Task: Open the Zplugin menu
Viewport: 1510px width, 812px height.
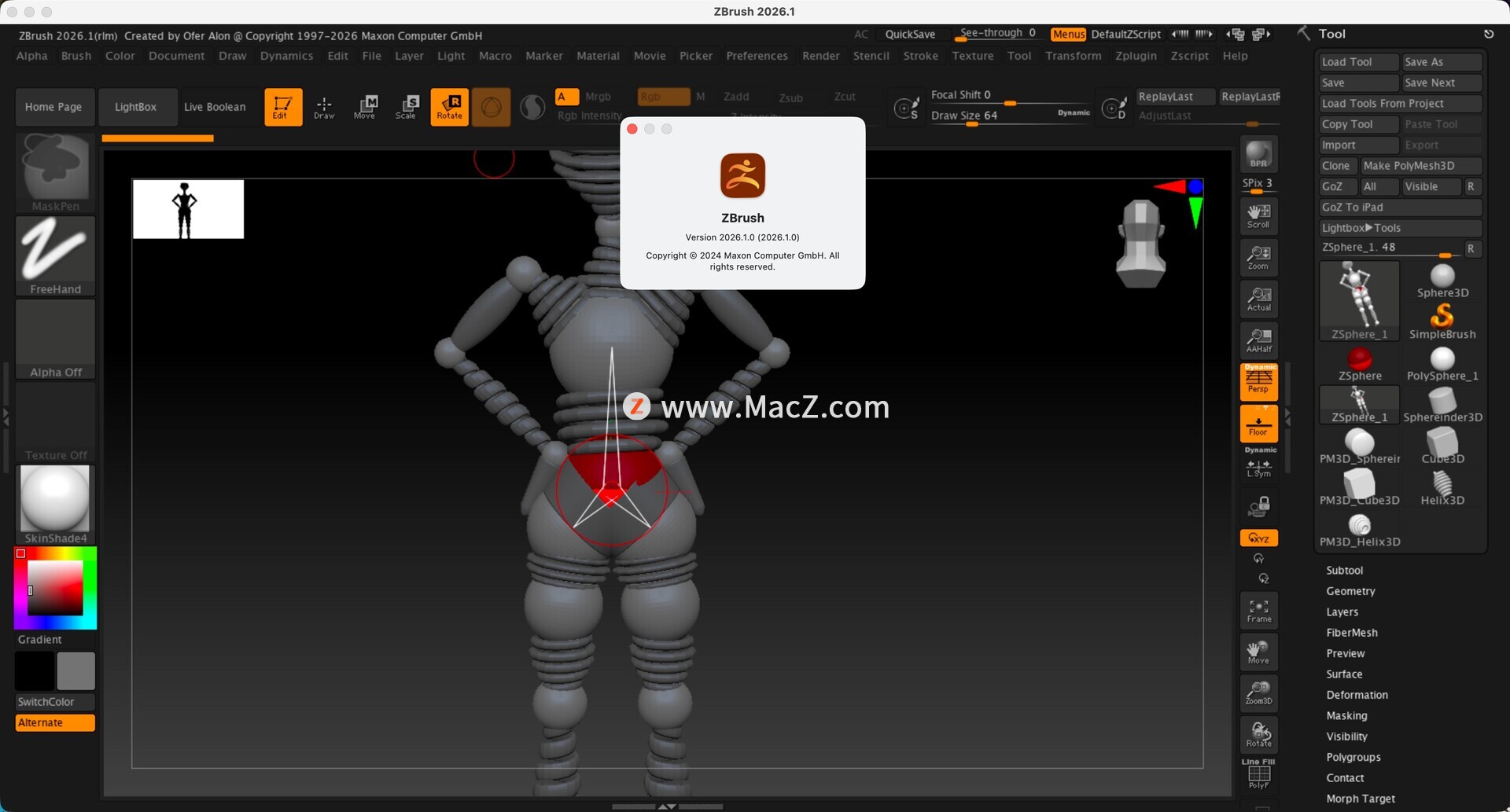Action: [1136, 56]
